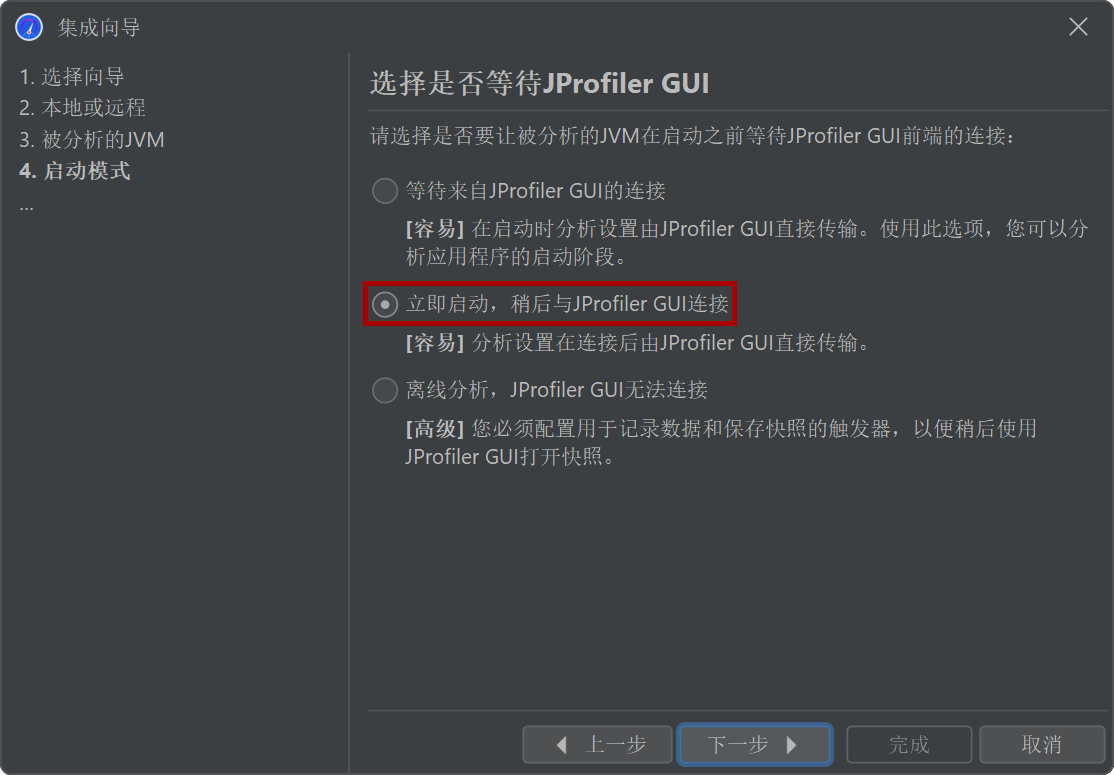Click the 等待来自JProfiler GUI的连接 option label
Viewport: 1114px width, 775px height.
(536, 190)
